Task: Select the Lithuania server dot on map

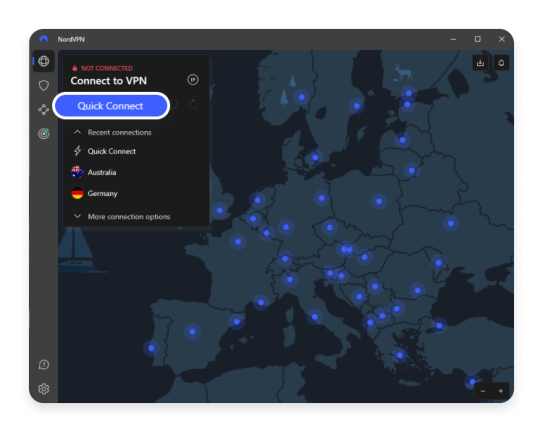Action: (x=411, y=170)
